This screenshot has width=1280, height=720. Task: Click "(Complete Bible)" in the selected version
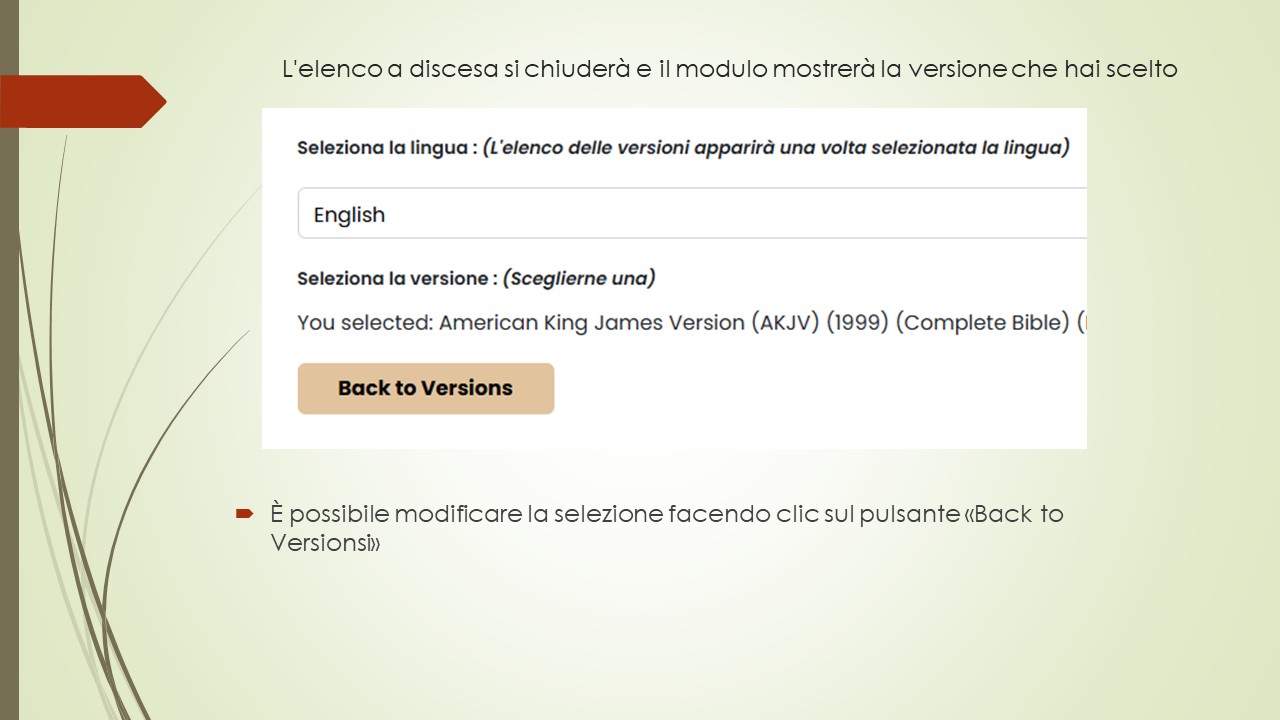coord(983,324)
